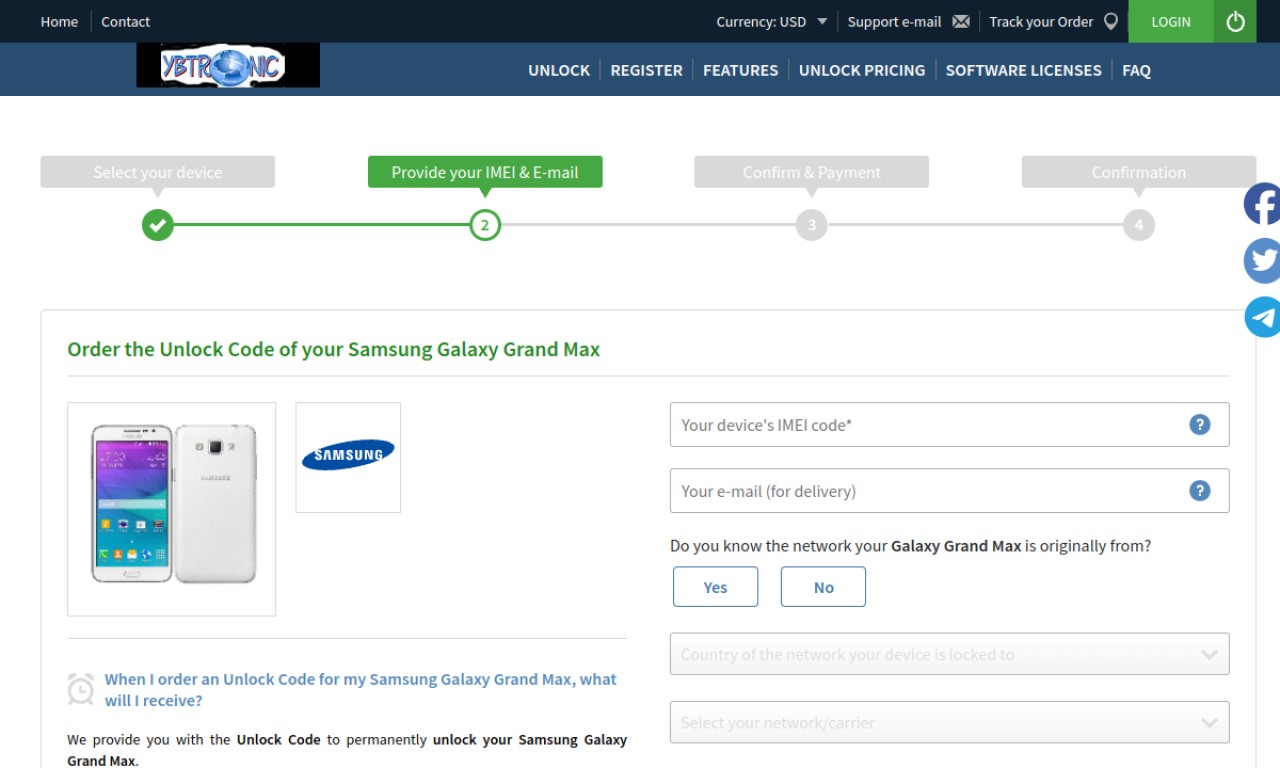
Task: Click the step 4 circle indicator
Action: pos(1139,225)
